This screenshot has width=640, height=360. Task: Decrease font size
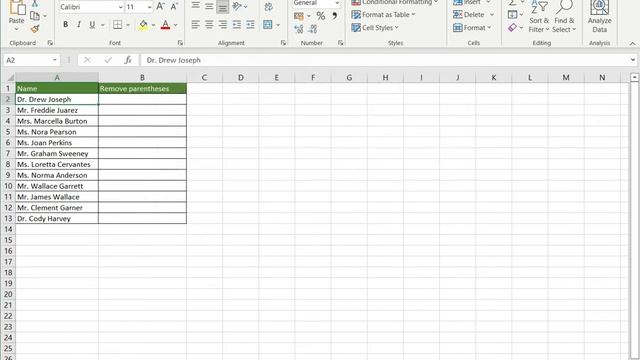coord(174,7)
